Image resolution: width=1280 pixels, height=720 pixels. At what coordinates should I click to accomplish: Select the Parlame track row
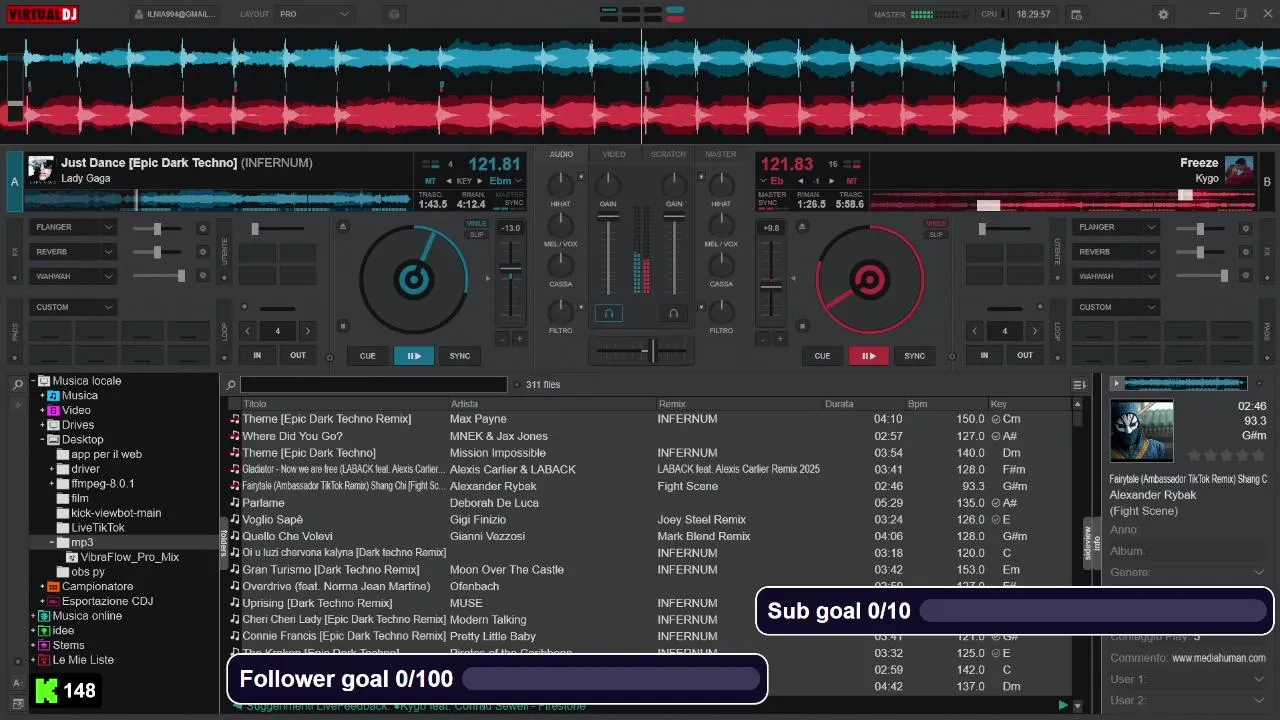coord(650,503)
